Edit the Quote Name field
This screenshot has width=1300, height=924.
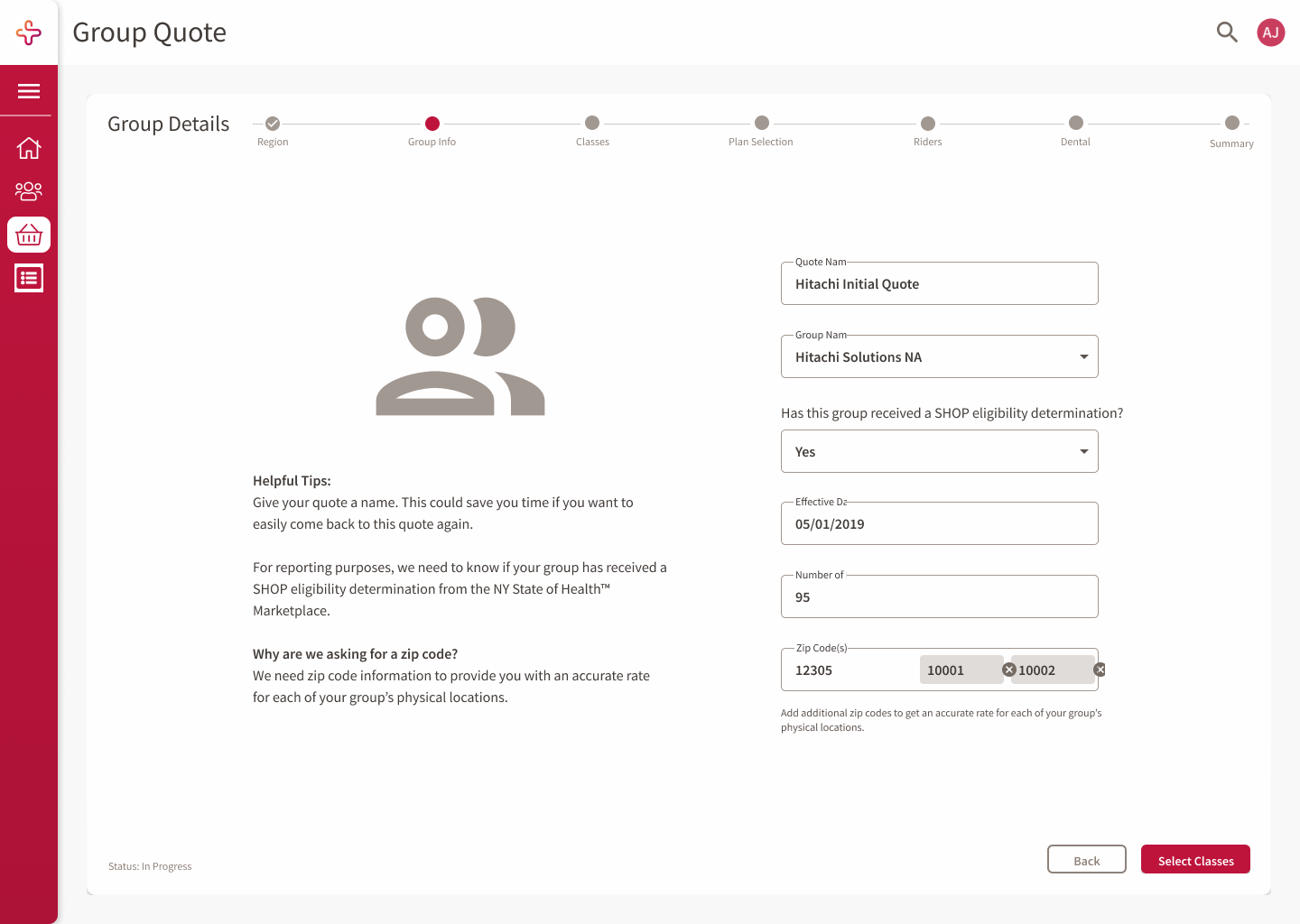pos(940,283)
